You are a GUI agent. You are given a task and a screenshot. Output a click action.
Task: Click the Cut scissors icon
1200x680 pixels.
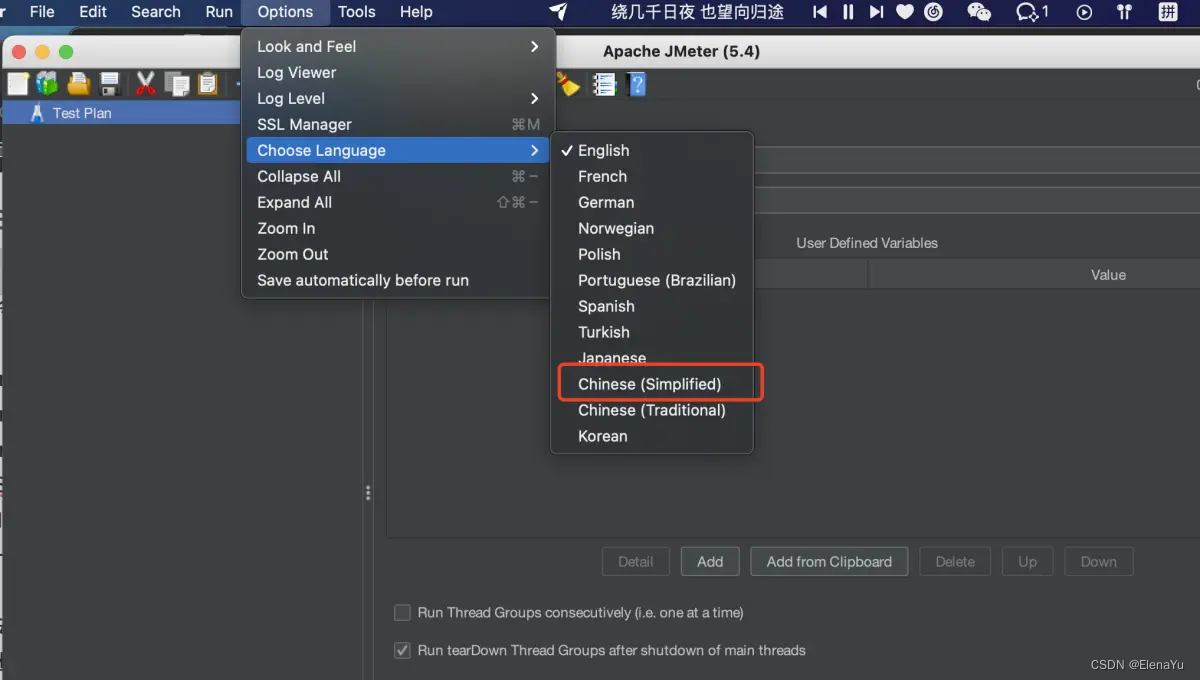tap(146, 84)
